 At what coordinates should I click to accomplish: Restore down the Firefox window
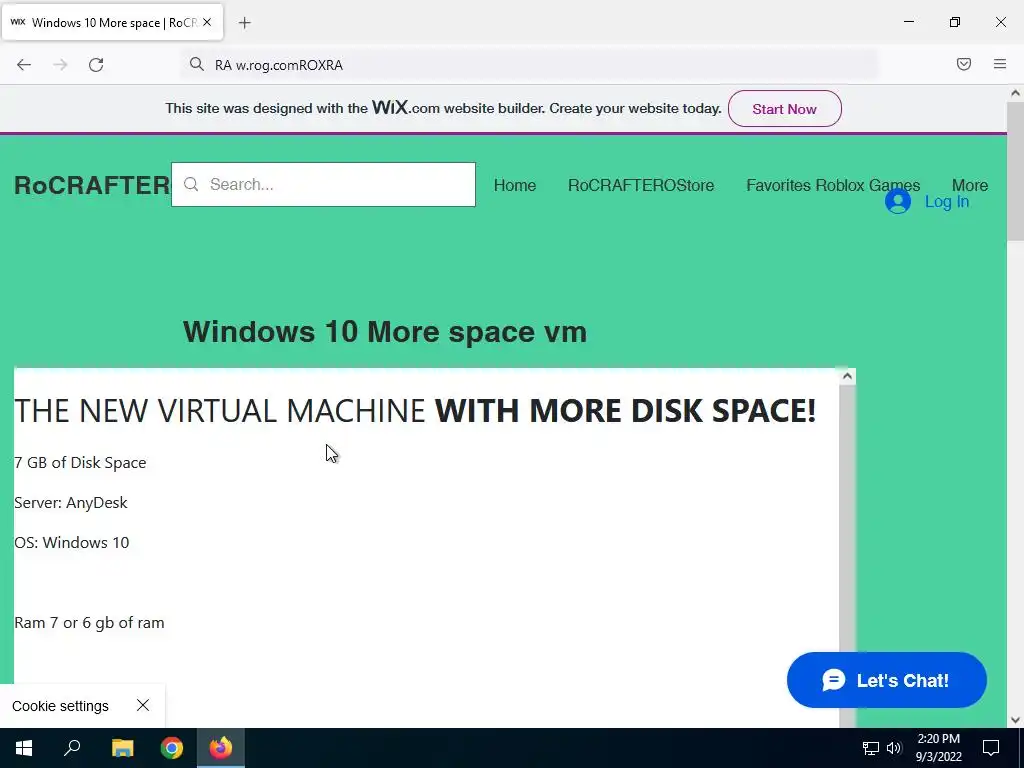pyautogui.click(x=955, y=22)
